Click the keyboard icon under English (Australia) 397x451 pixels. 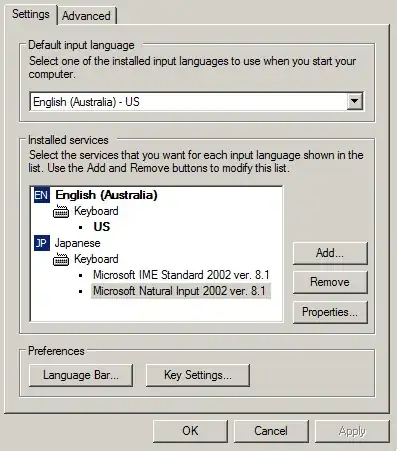(x=61, y=211)
